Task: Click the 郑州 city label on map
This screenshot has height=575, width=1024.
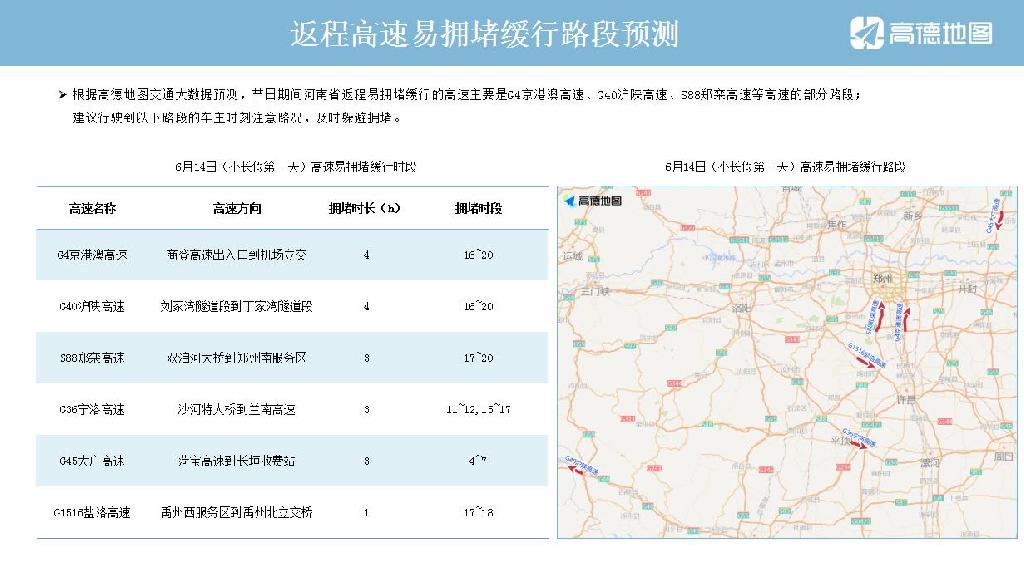Action: pyautogui.click(x=883, y=279)
